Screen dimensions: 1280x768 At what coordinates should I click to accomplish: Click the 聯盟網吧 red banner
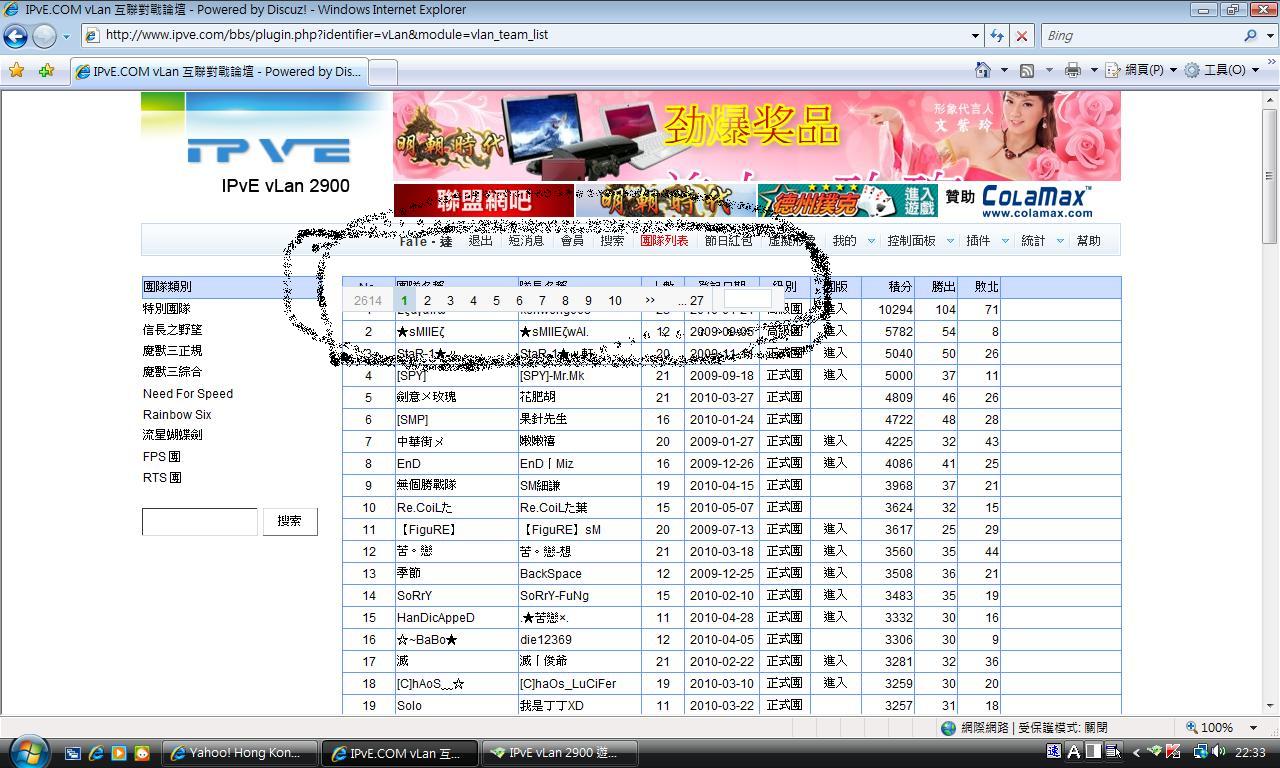(x=484, y=200)
